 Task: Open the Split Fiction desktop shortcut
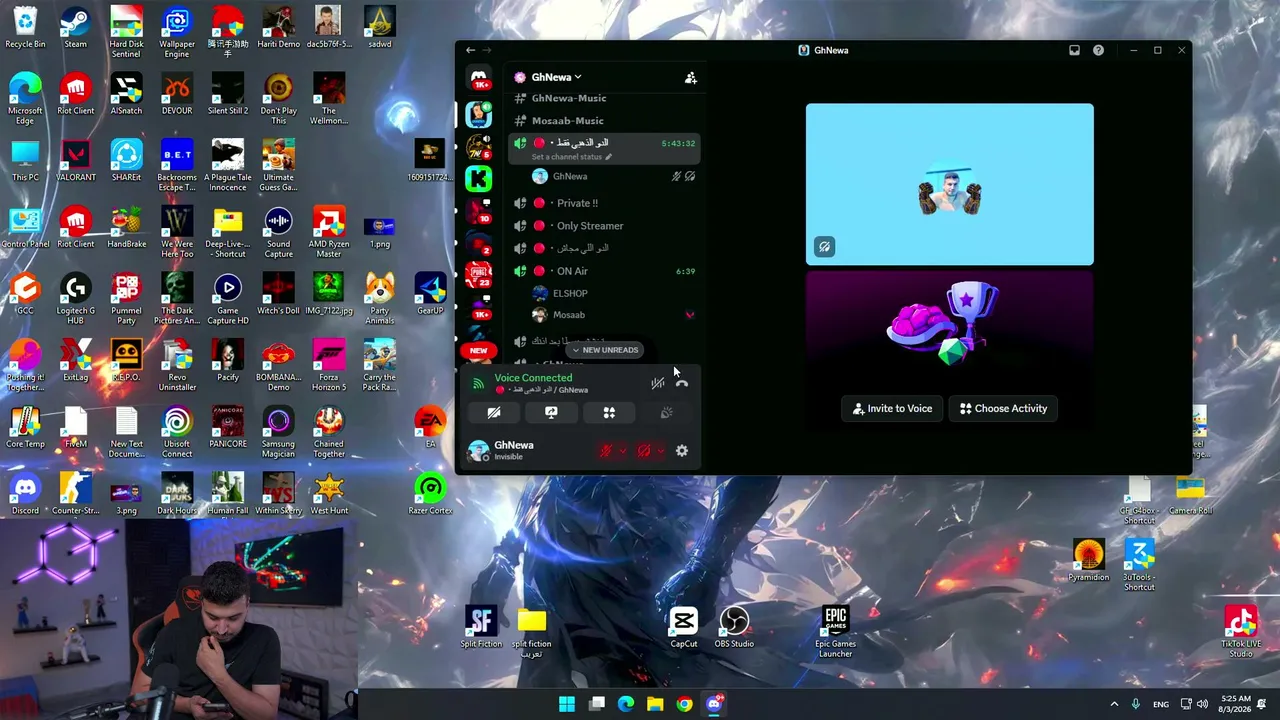pos(481,627)
